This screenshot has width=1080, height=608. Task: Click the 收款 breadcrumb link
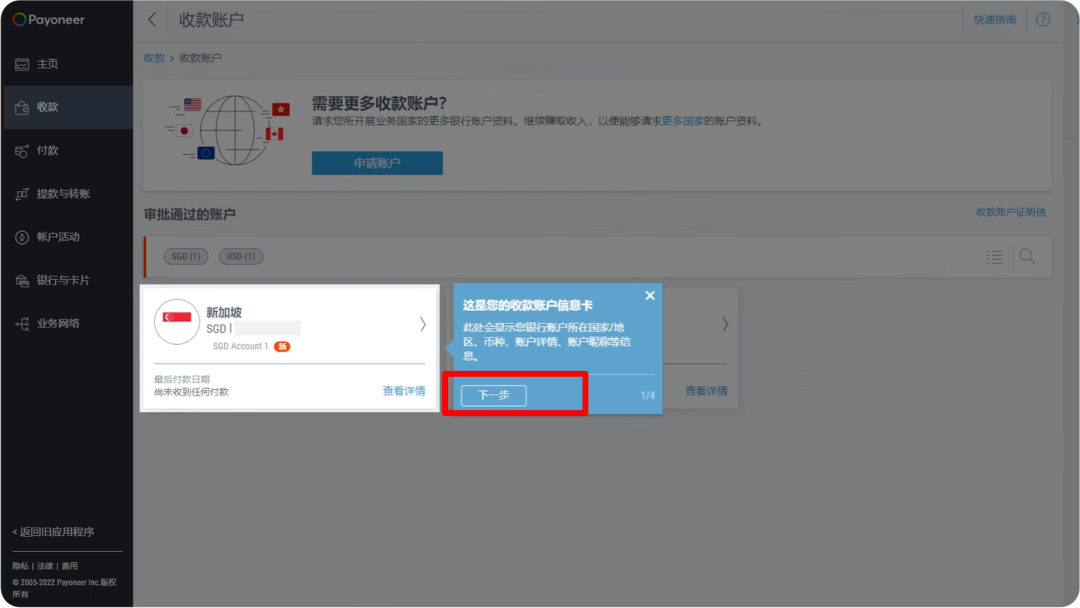coord(154,58)
